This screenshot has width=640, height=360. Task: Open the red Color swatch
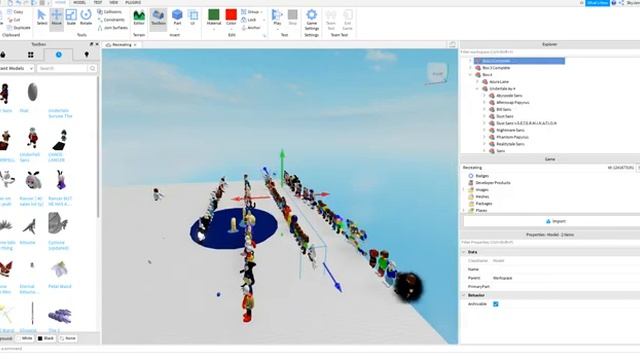coord(231,15)
